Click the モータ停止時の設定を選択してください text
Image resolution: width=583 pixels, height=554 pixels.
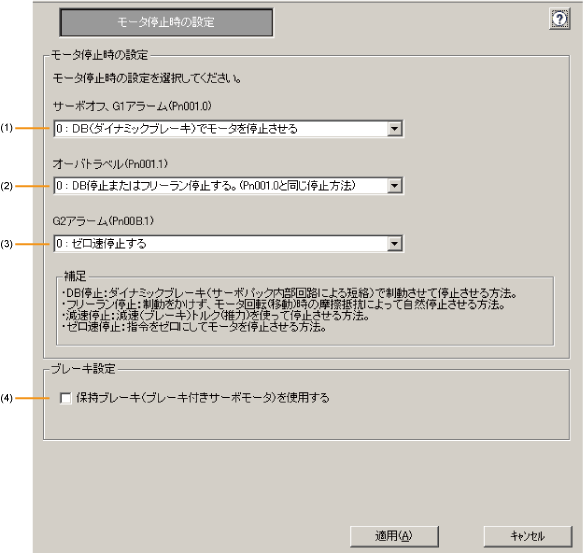click(146, 78)
